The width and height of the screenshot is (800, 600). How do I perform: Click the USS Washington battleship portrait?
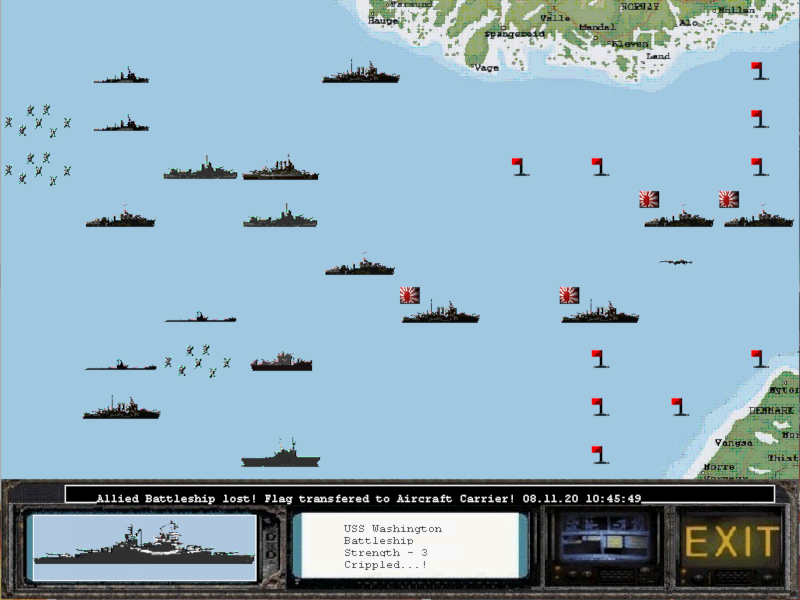[144, 547]
